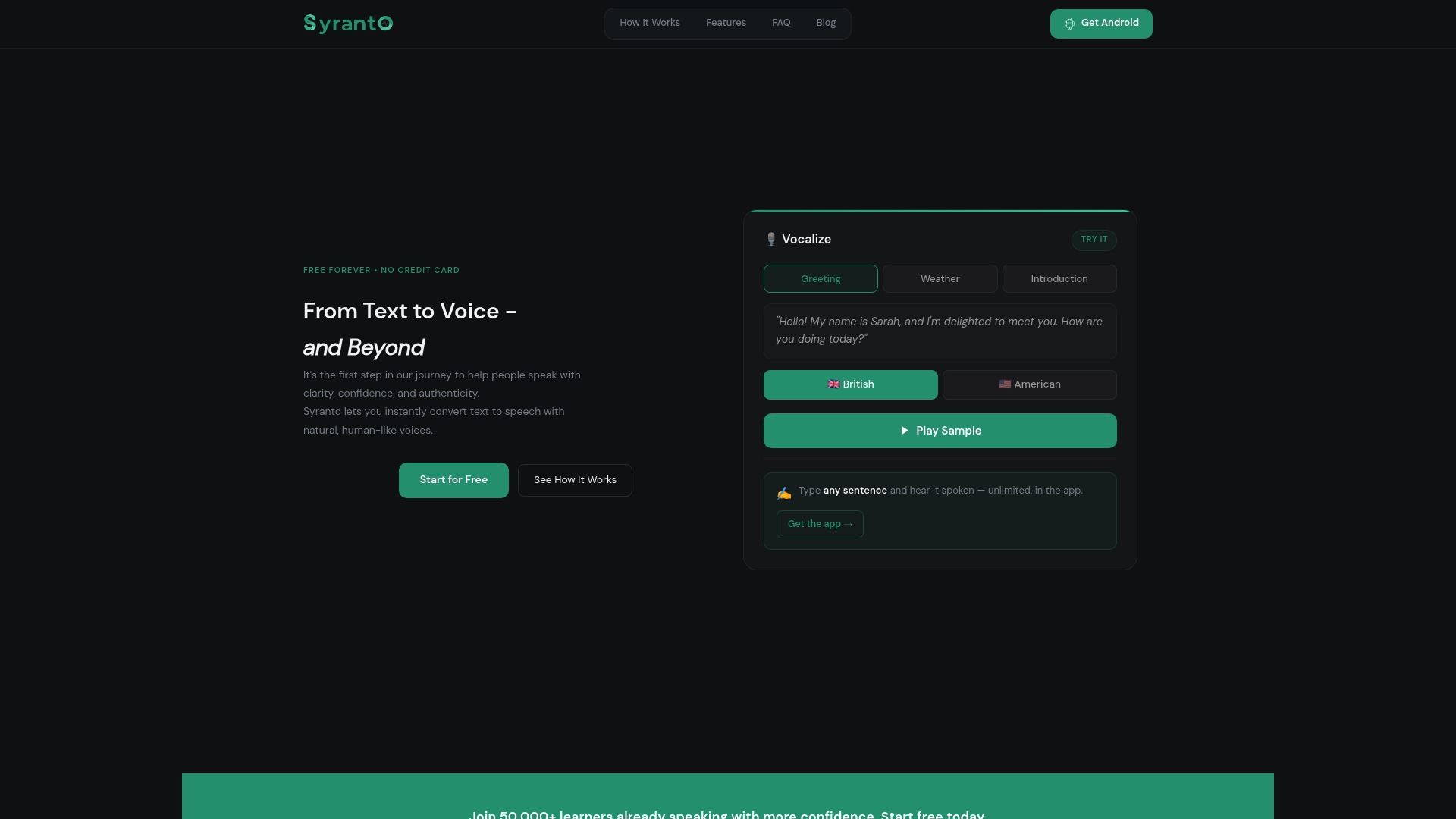Click the 'From Text to Voice –' headline
This screenshot has height=819, width=1456.
pos(409,312)
